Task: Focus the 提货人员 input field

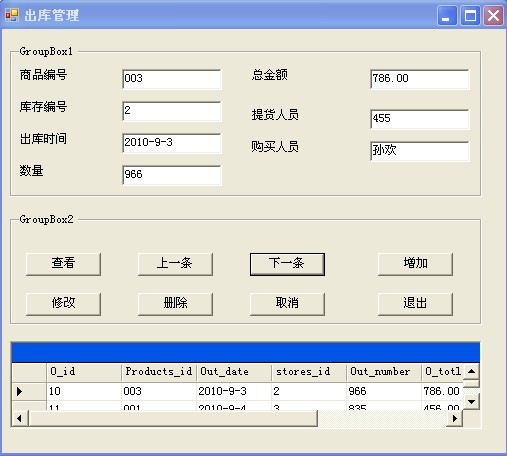Action: [420, 119]
